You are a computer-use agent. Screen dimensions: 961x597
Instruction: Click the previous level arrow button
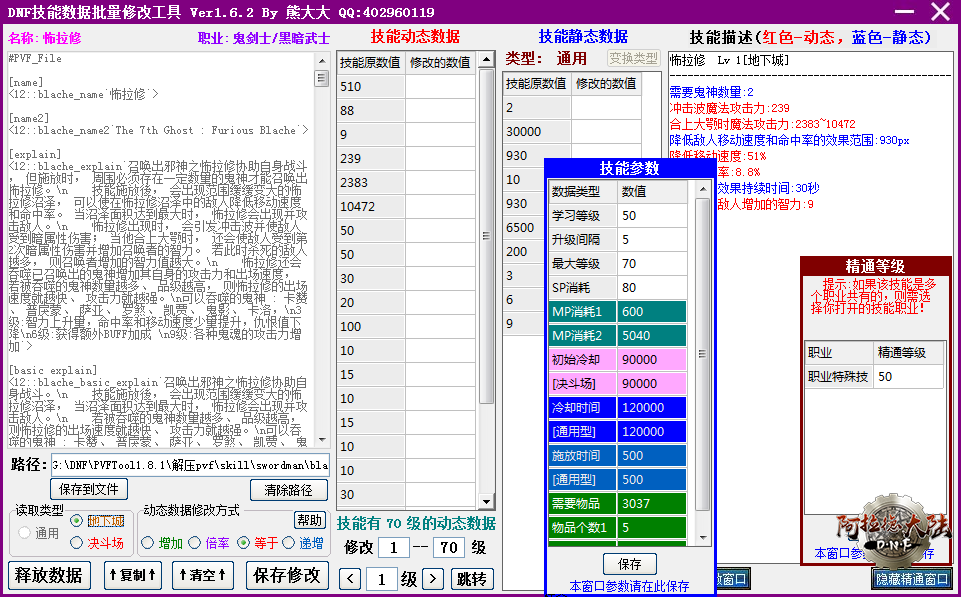coord(349,579)
